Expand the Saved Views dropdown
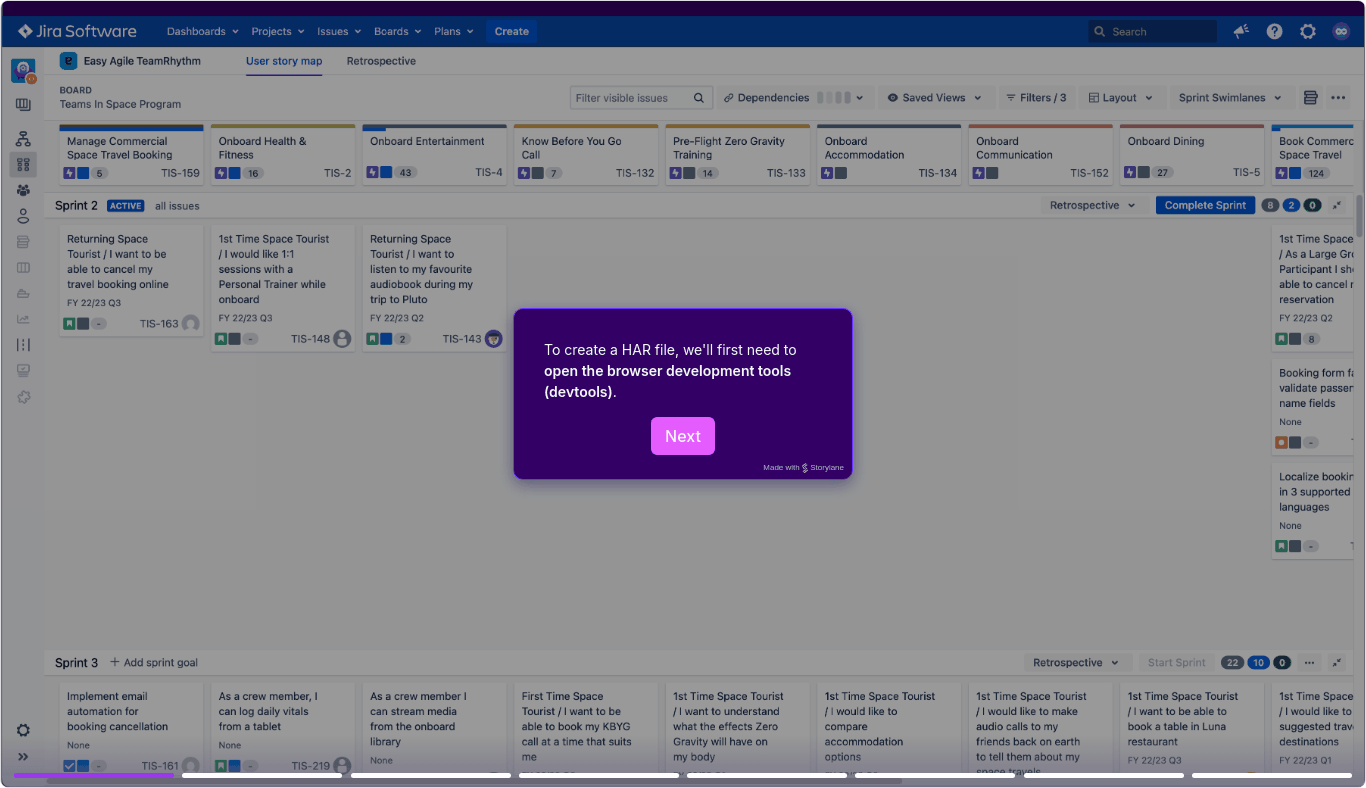 (x=934, y=98)
